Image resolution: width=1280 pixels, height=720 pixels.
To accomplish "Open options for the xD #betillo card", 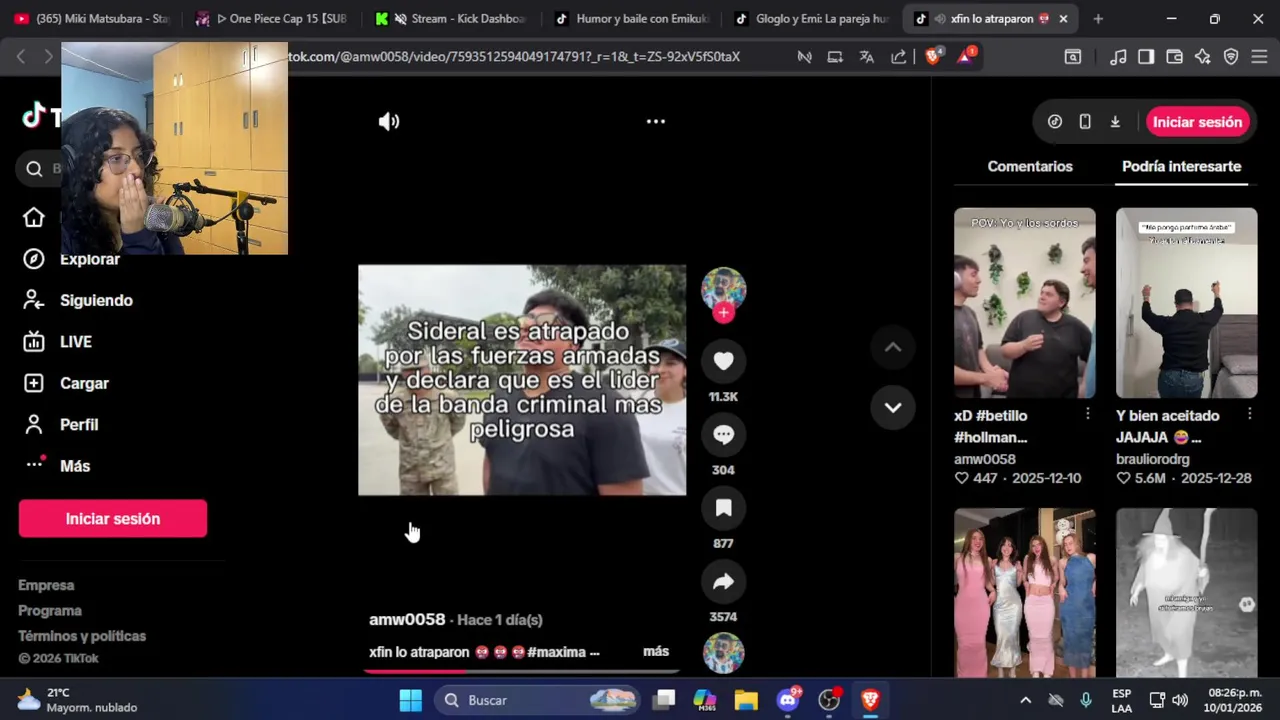I will 1087,414.
